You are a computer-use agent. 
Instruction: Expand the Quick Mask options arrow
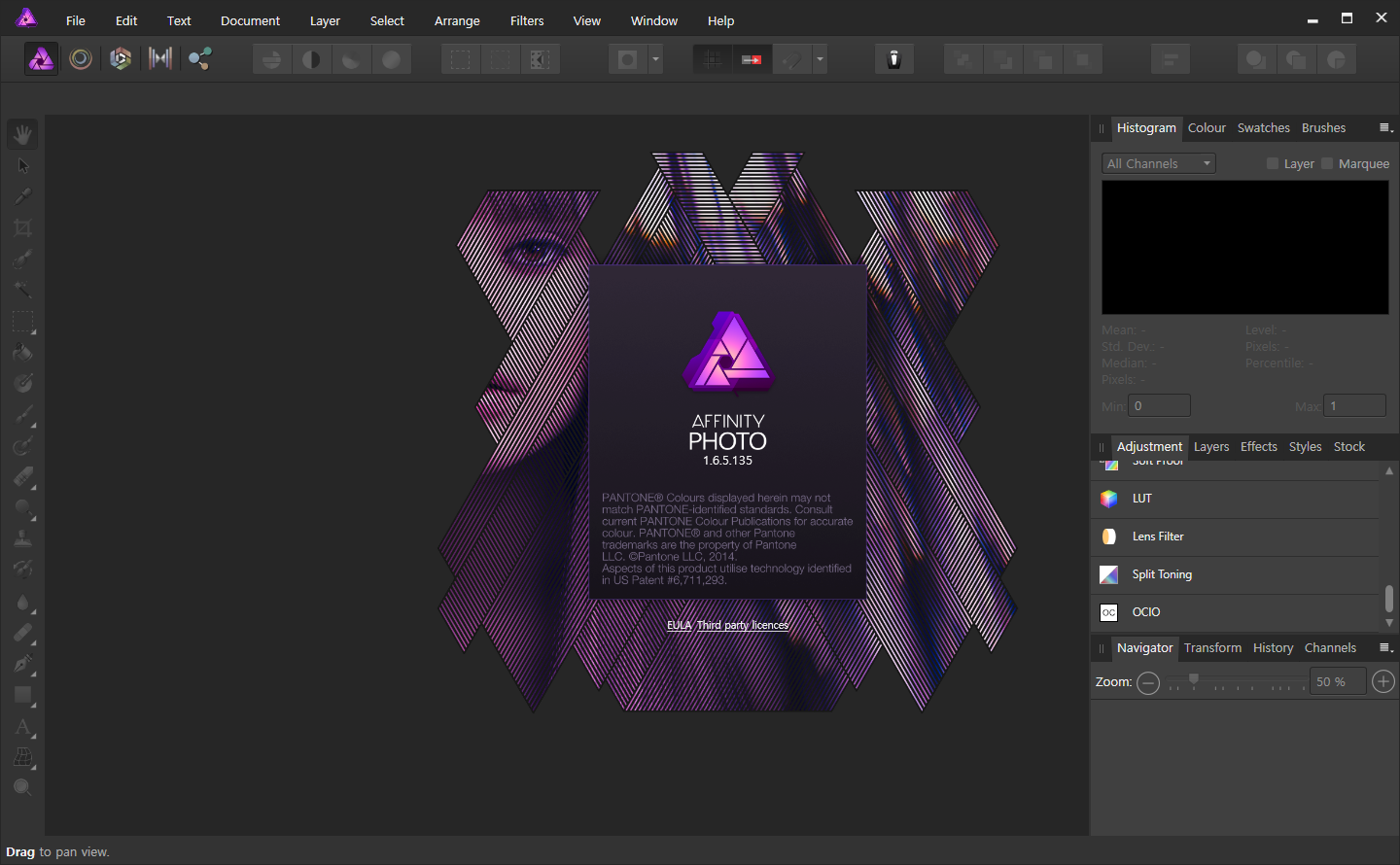coord(656,59)
